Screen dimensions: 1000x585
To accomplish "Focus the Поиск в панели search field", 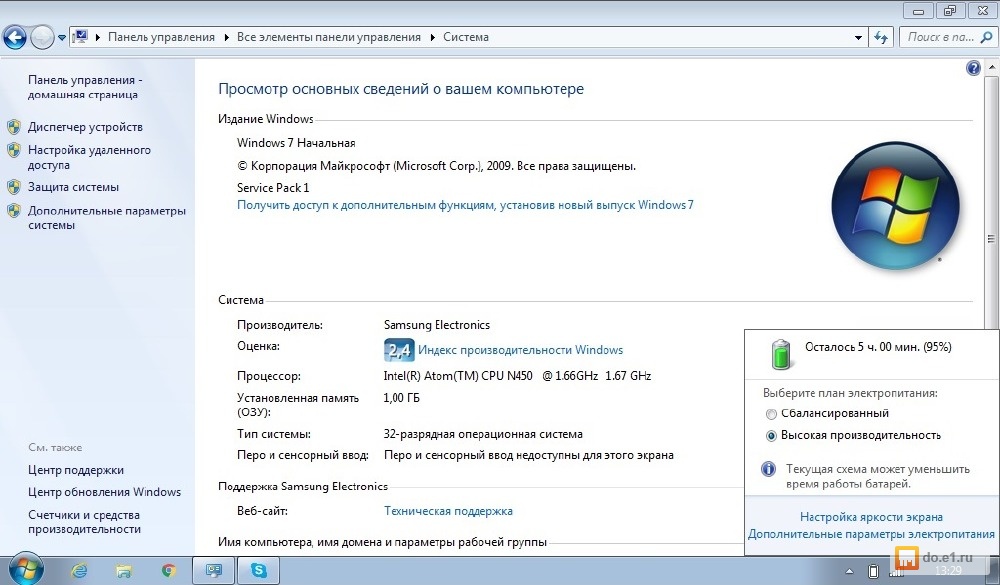I will [939, 37].
